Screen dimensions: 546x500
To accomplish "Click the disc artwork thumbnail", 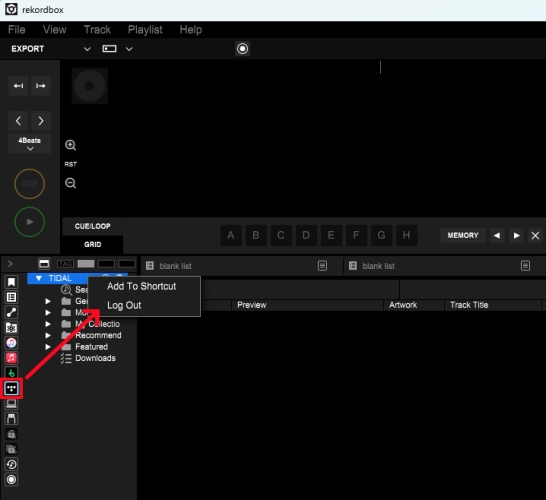I will point(89,86).
